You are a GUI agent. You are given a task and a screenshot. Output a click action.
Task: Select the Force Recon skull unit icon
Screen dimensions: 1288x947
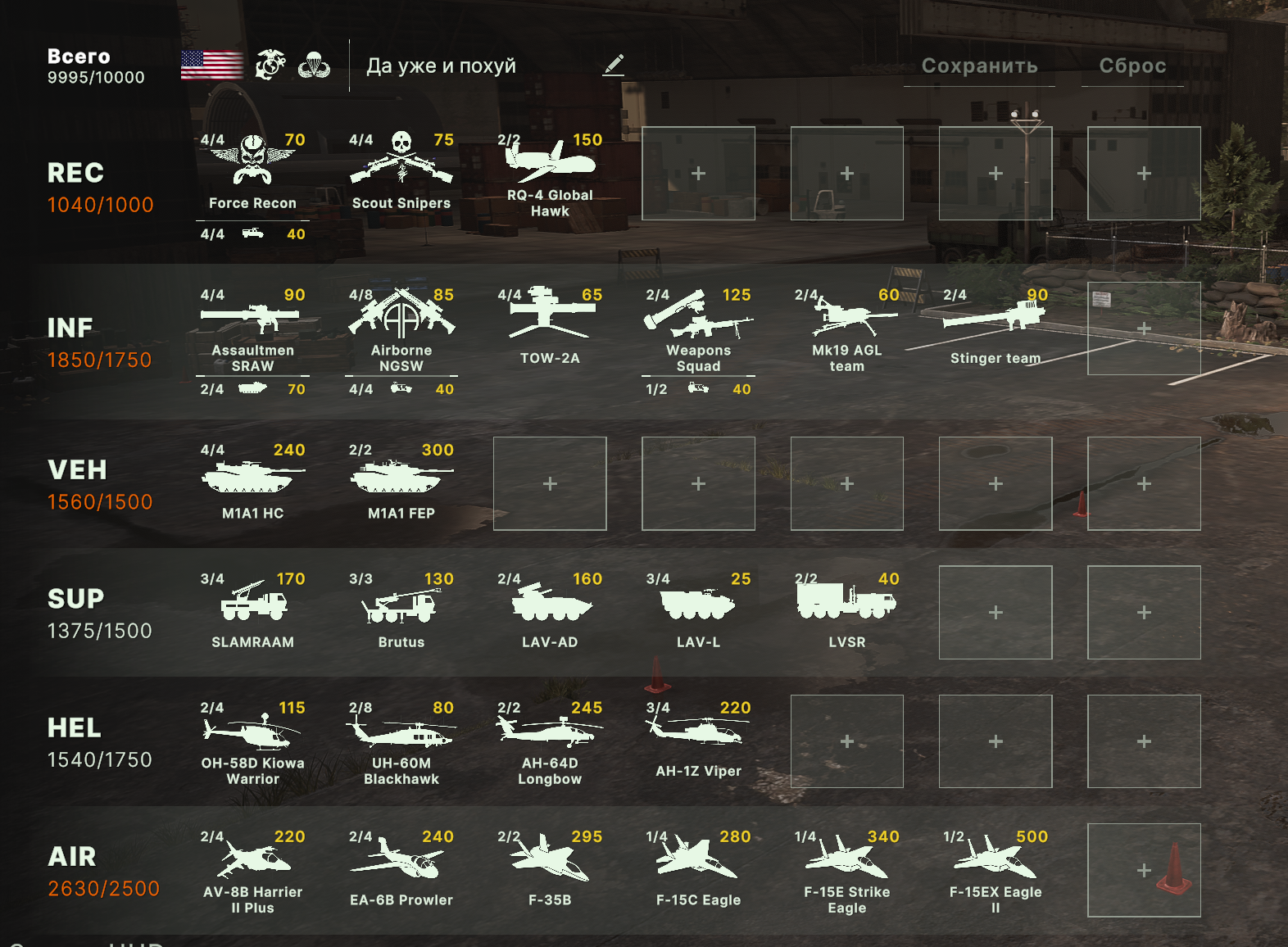click(x=252, y=160)
